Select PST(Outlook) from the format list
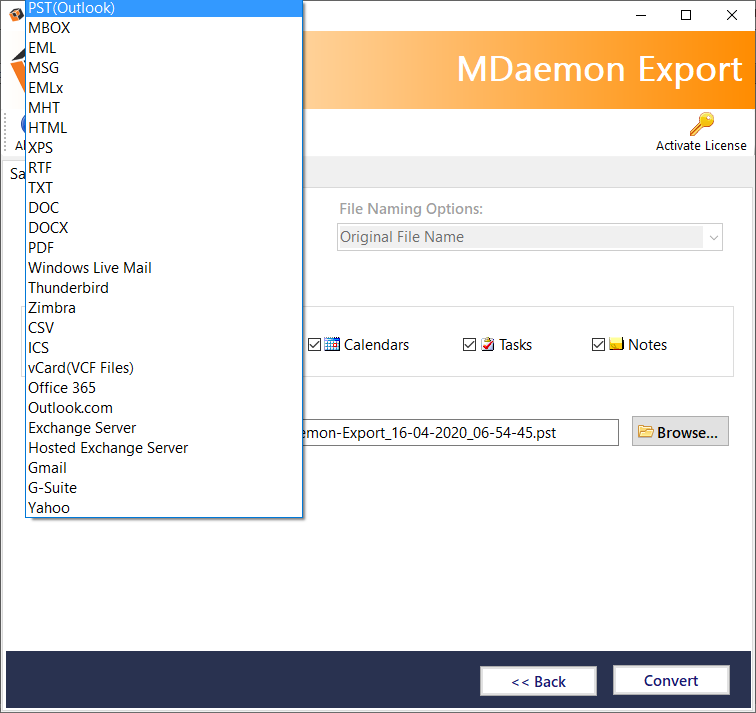Image resolution: width=756 pixels, height=713 pixels. pos(164,8)
